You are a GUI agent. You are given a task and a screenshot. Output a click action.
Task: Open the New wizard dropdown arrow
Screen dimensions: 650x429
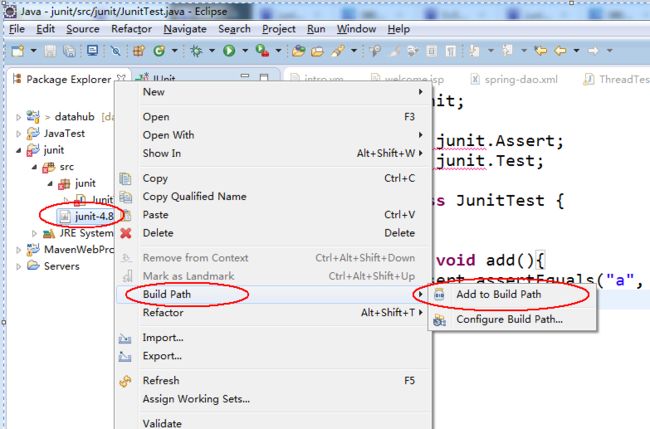33,51
